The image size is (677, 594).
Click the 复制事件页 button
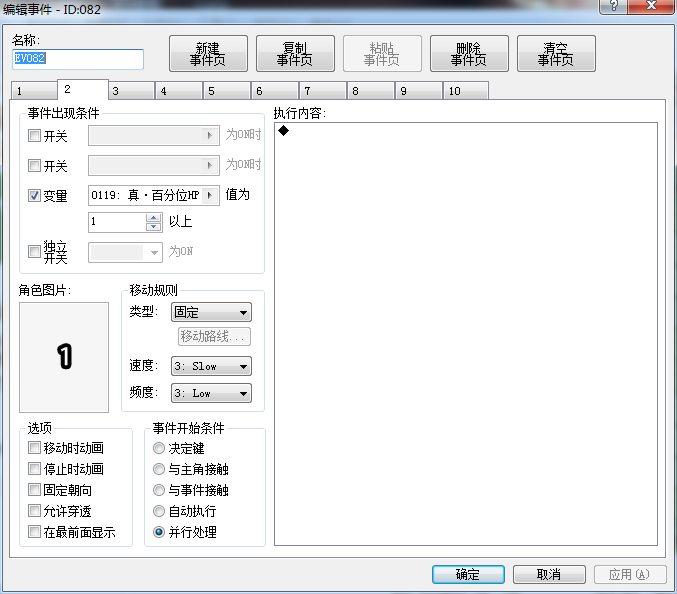[x=295, y=54]
